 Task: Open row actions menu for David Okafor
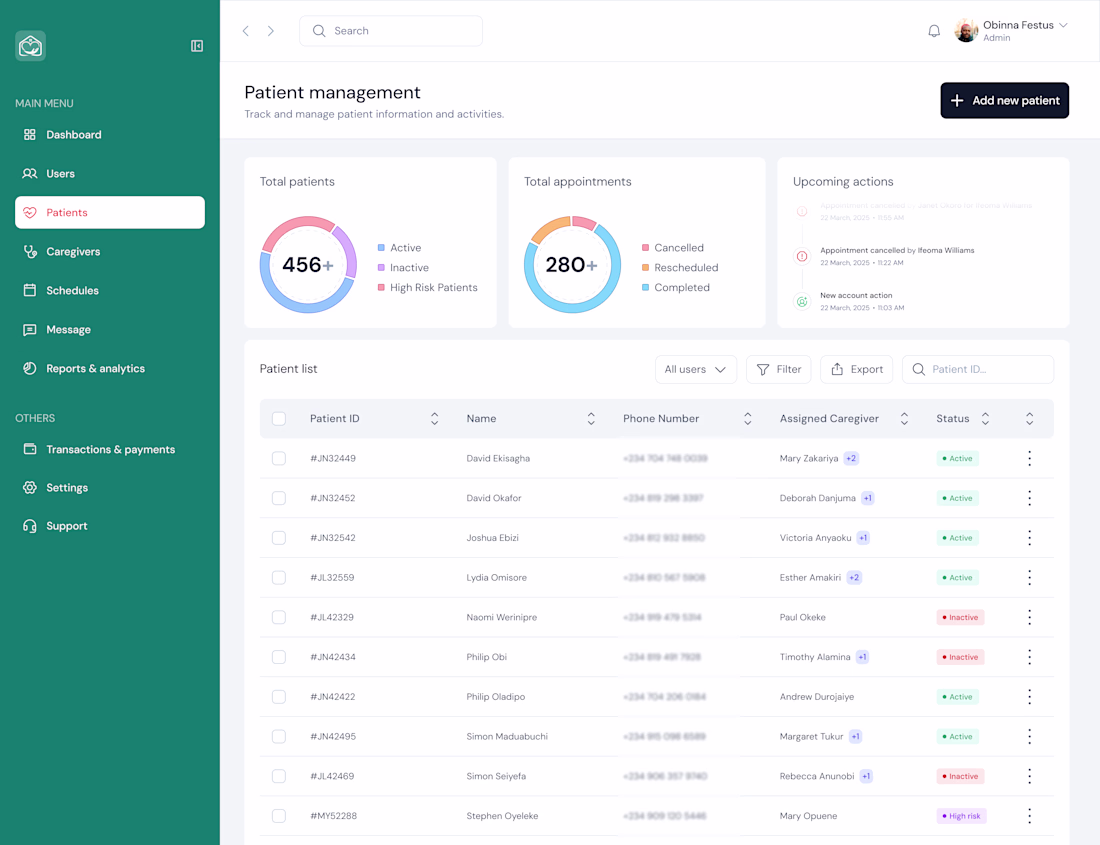pos(1030,498)
